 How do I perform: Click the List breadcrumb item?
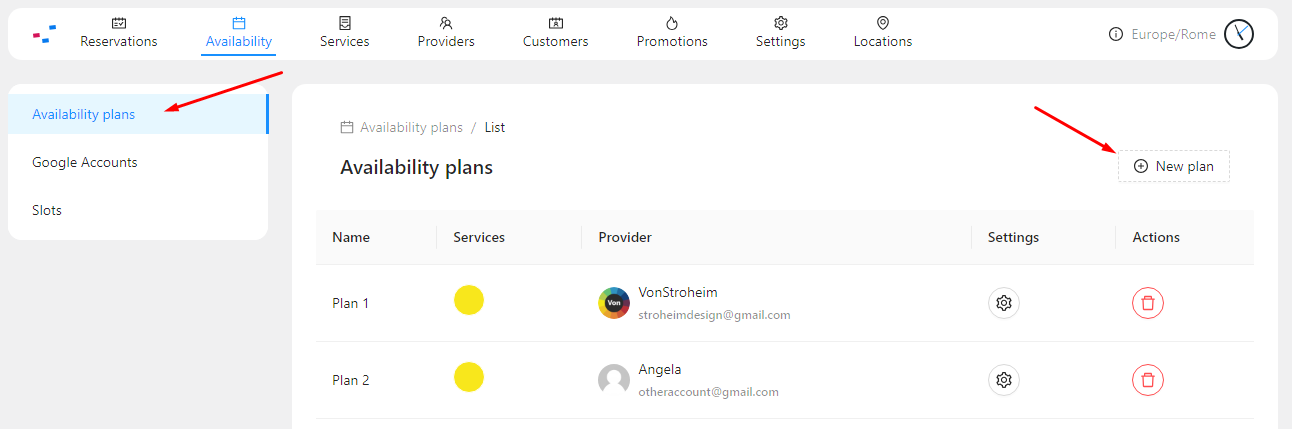[495, 127]
